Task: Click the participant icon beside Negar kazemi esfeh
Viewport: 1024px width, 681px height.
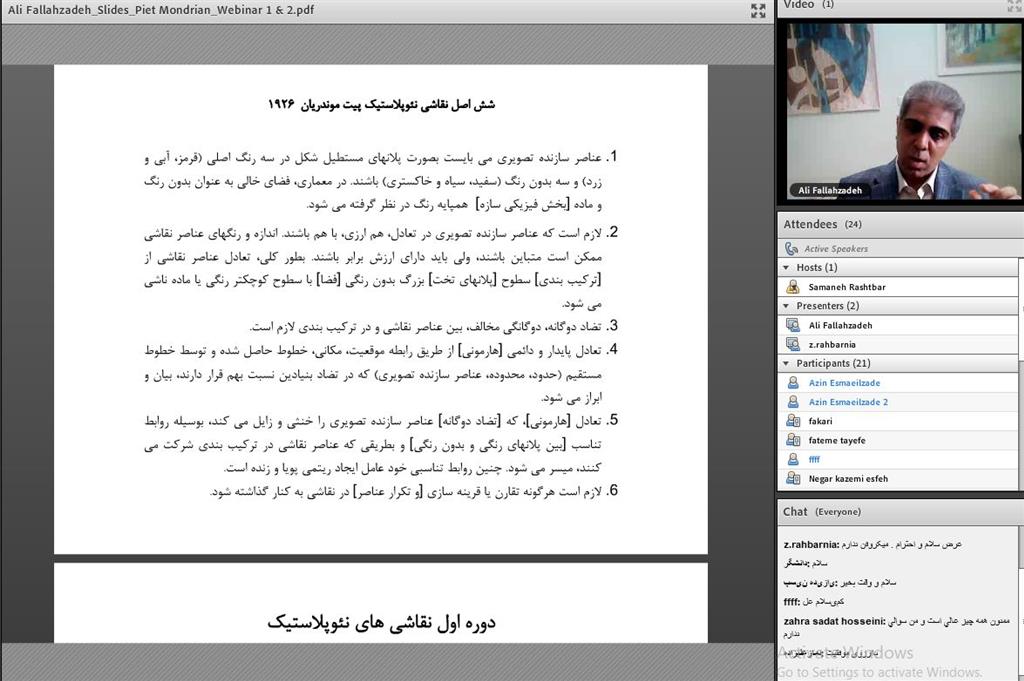Action: [x=793, y=479]
